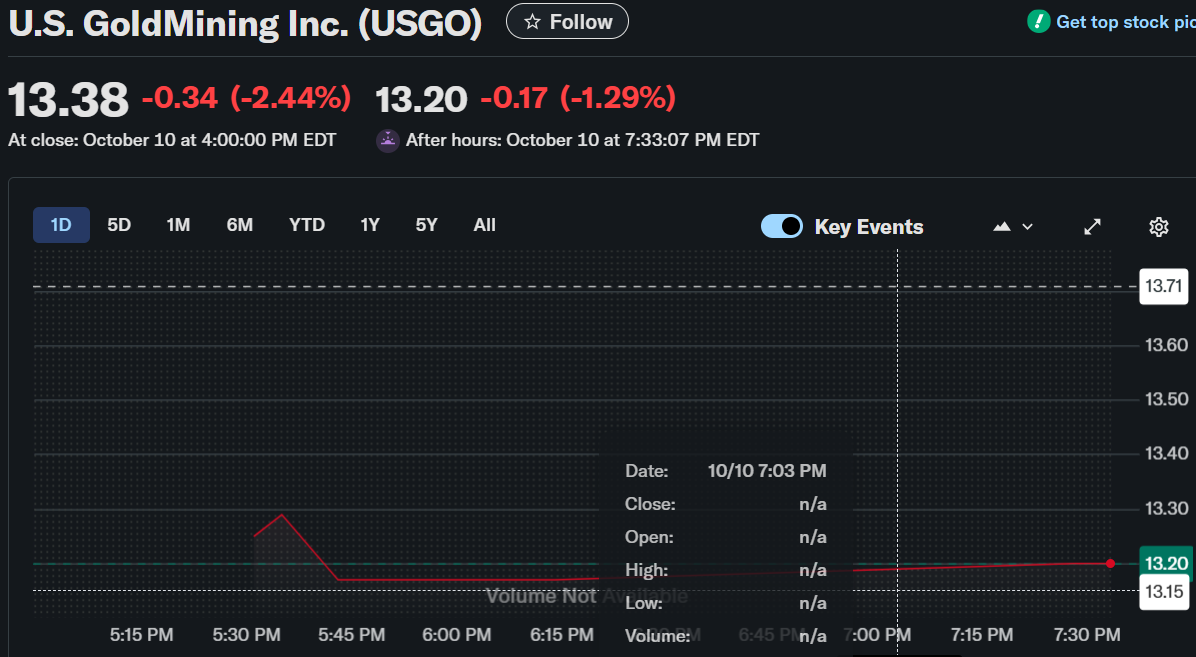1196x657 pixels.
Task: Click the 13.71 previous close price label
Action: 1163,287
